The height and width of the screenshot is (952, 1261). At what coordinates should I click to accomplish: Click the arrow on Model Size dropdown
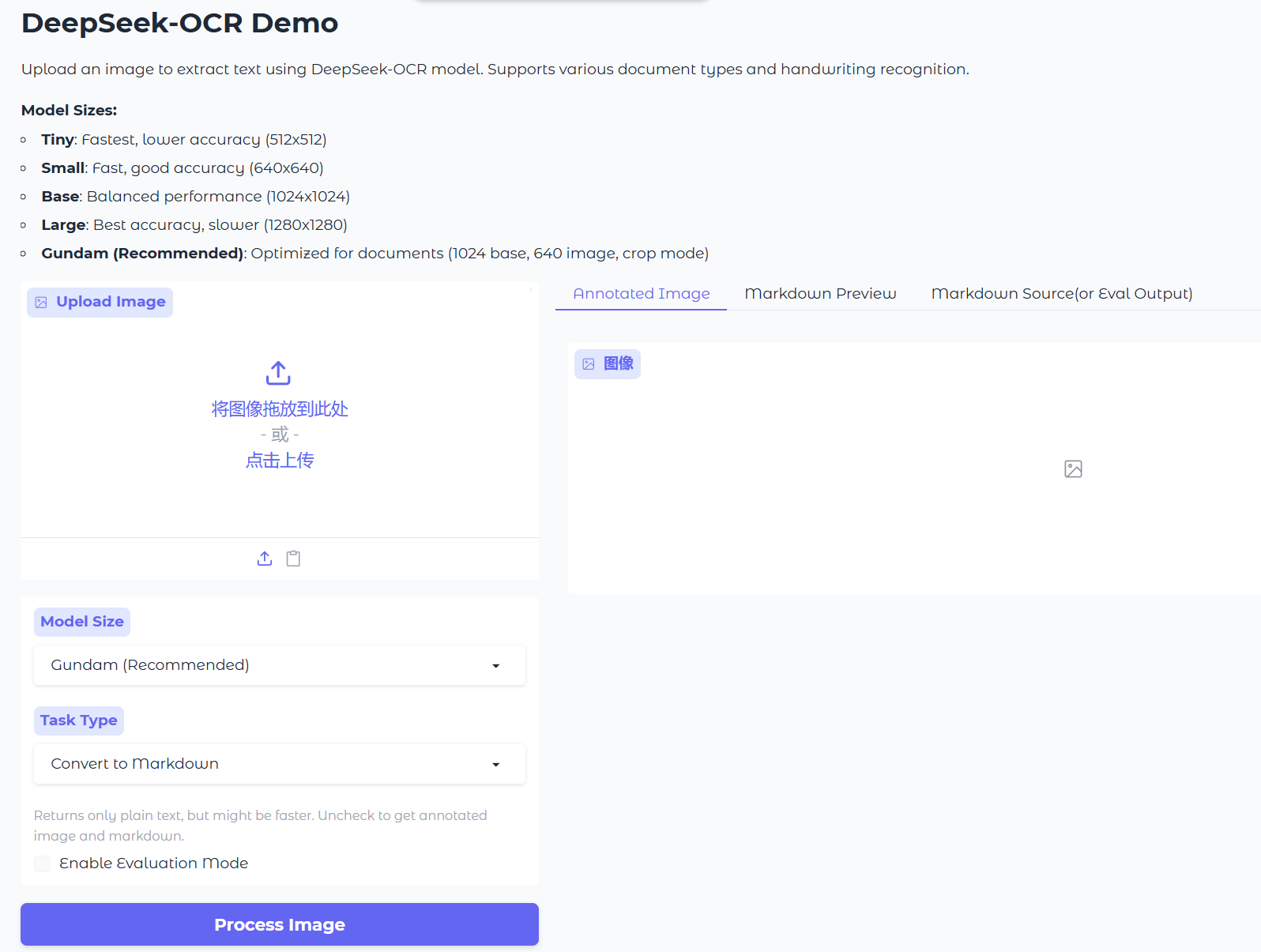tap(496, 666)
